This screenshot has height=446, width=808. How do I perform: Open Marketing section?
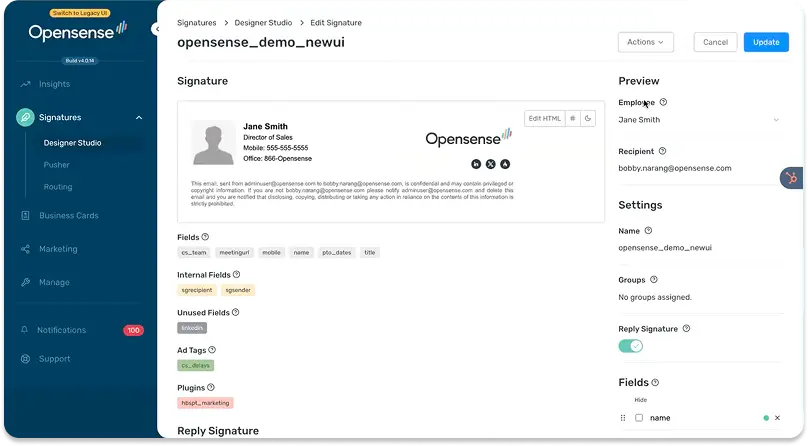click(x=58, y=249)
